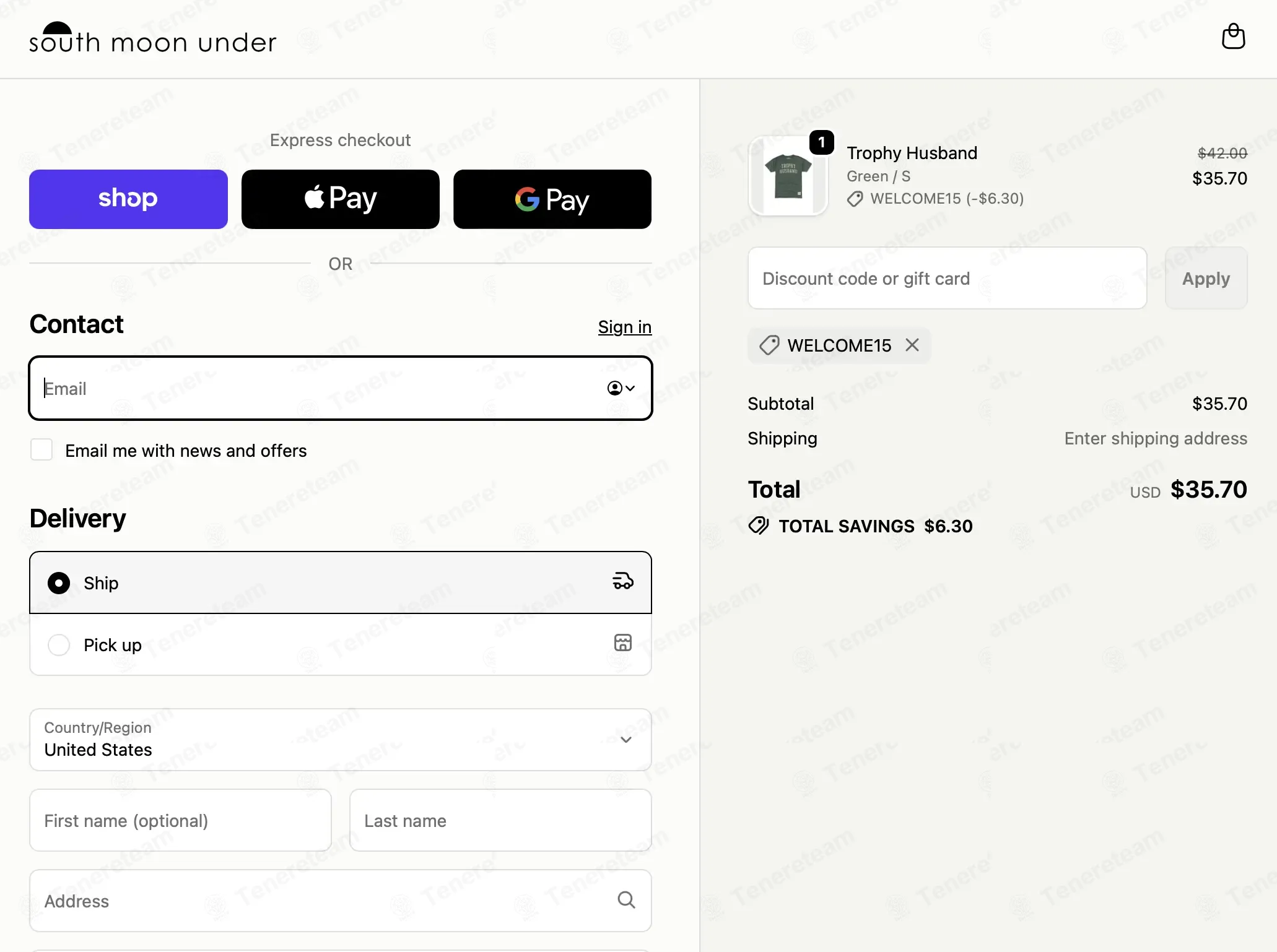Viewport: 1277px width, 952px height.
Task: Click the Address input field
Action: pyautogui.click(x=341, y=901)
